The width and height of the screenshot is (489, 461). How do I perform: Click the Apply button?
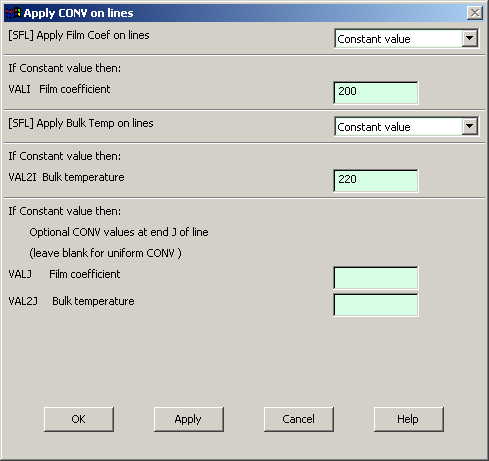(189, 419)
